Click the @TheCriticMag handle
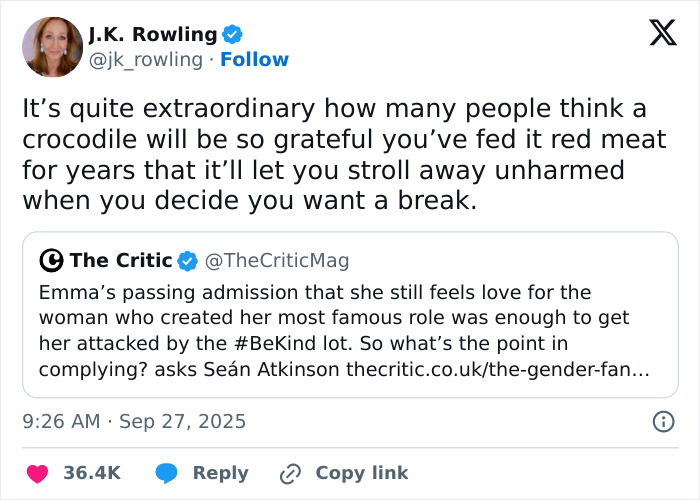This screenshot has width=700, height=500. point(277,261)
